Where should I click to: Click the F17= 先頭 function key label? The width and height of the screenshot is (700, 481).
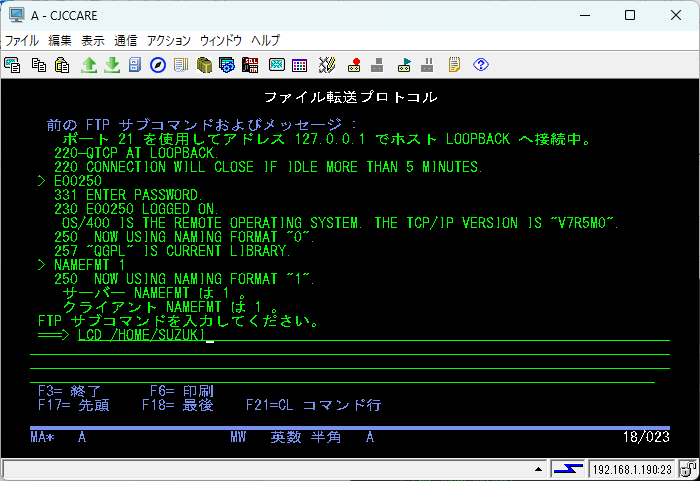[74, 405]
